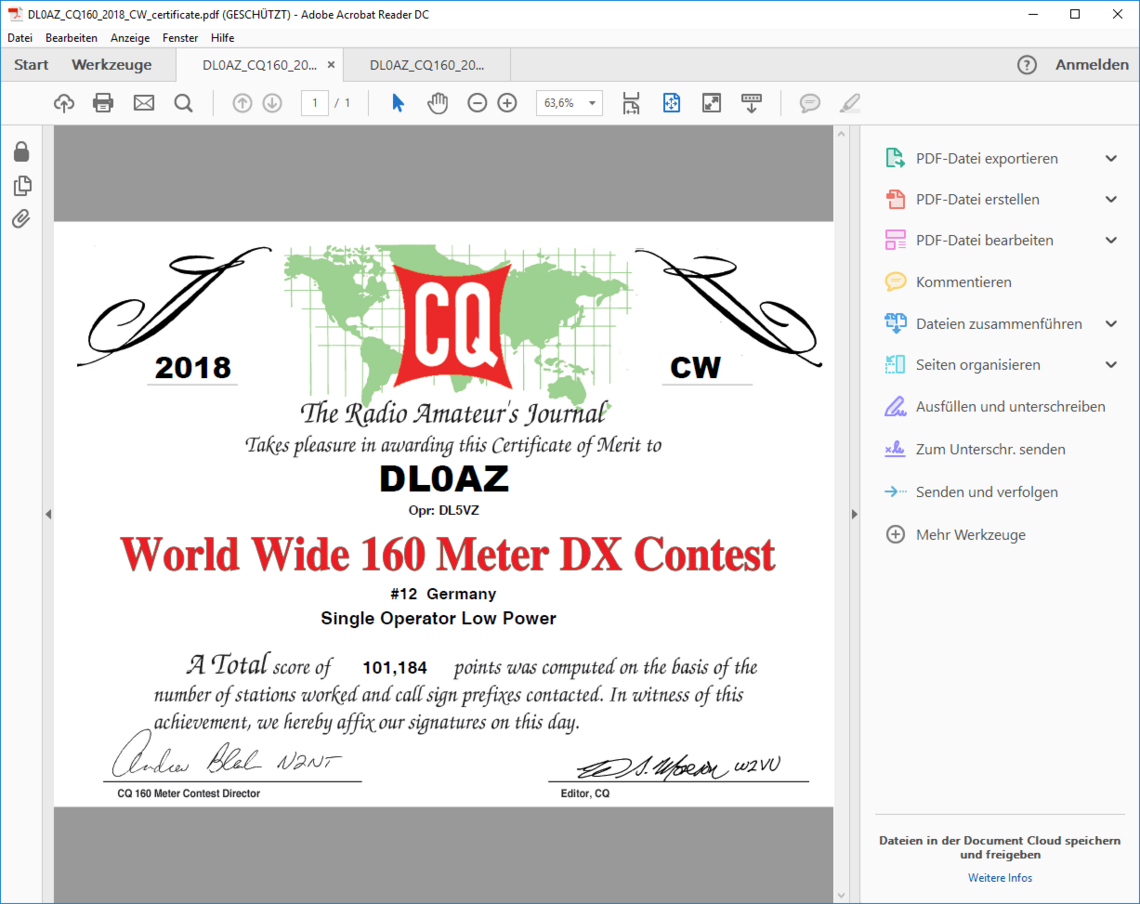This screenshot has height=904, width=1140.
Task: Select the arrow selection tool
Action: point(398,103)
